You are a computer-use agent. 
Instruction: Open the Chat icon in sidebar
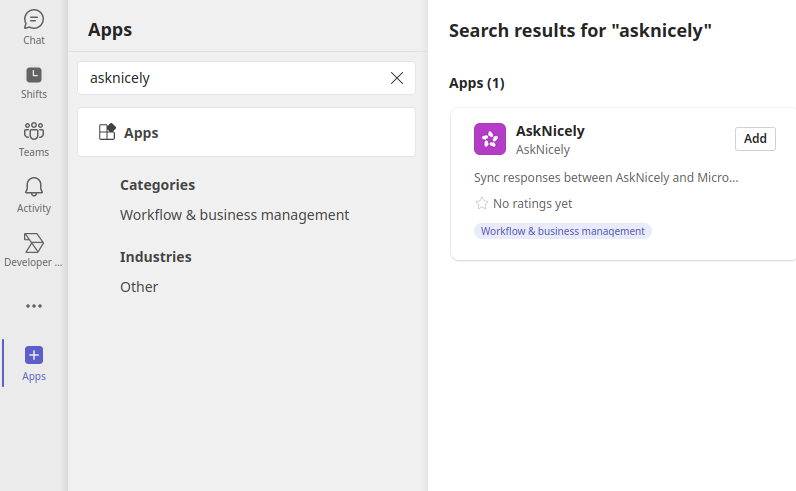point(34,20)
